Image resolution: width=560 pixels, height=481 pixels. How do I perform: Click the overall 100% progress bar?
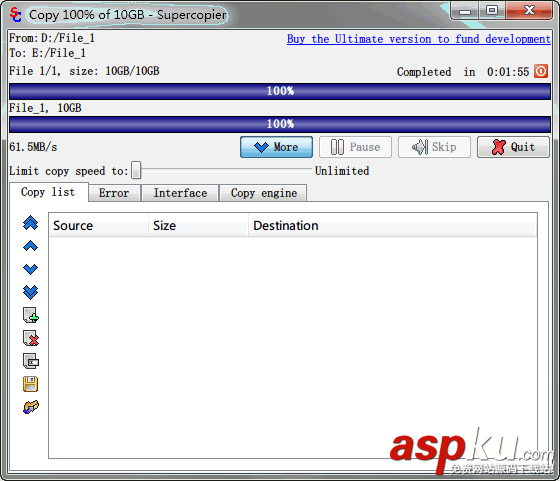pos(280,91)
